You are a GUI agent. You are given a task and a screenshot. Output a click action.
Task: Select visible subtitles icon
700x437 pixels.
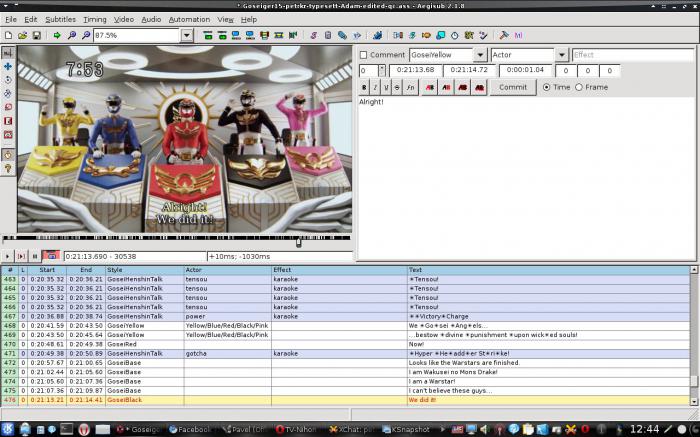(x=264, y=35)
